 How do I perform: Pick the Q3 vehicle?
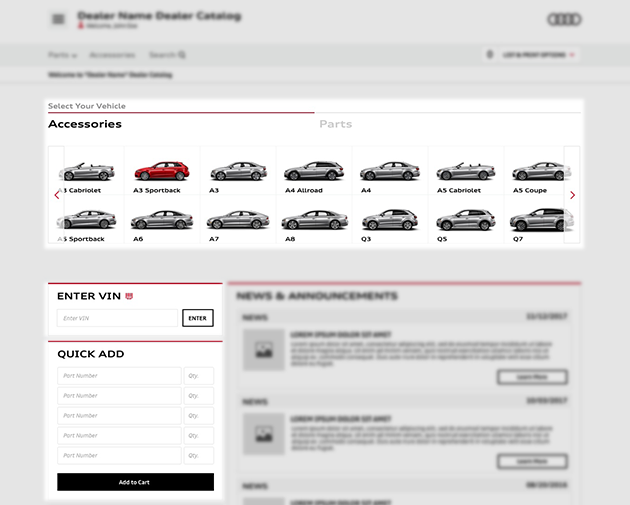(390, 219)
